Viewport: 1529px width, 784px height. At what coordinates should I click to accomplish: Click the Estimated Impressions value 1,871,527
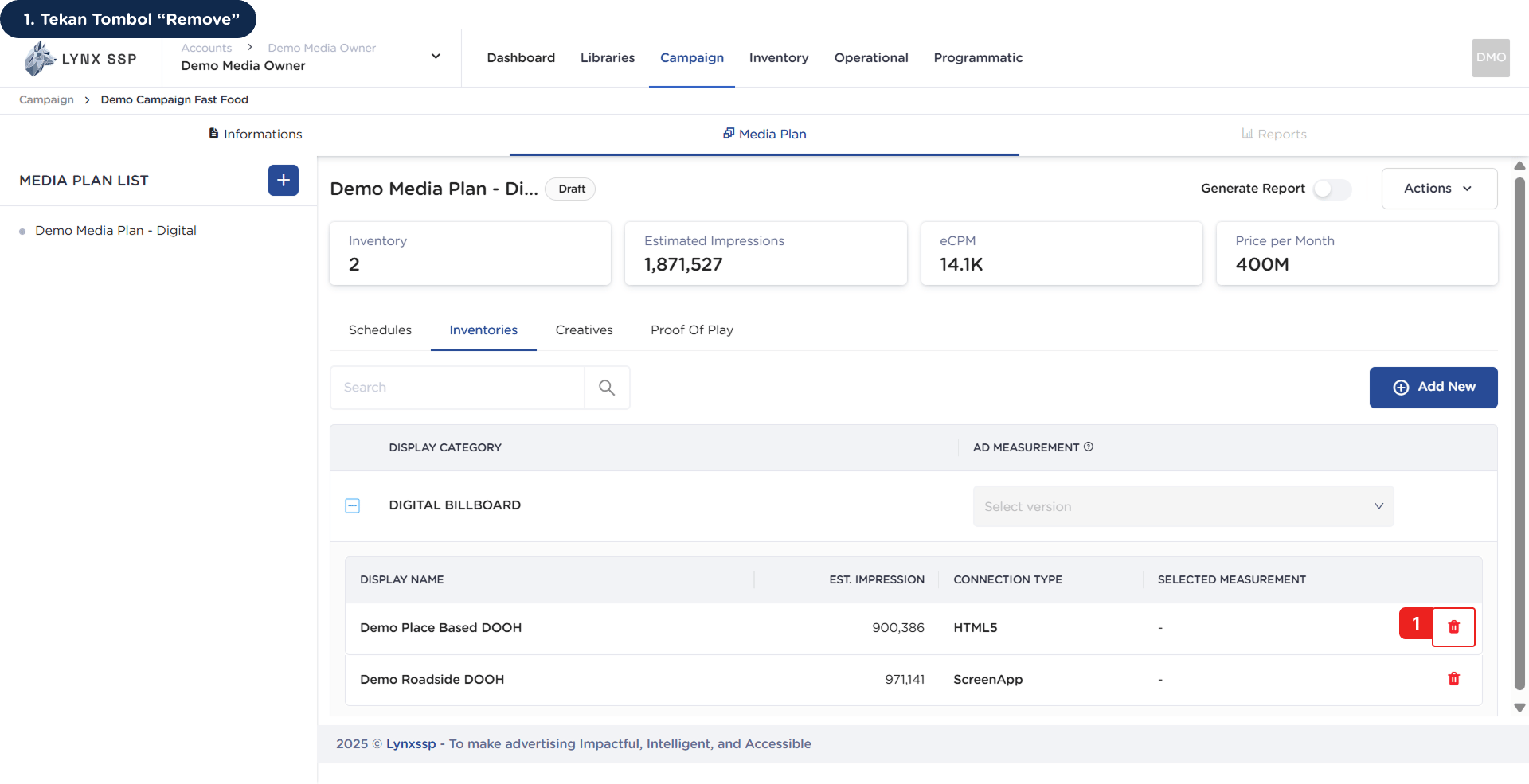pyautogui.click(x=683, y=265)
